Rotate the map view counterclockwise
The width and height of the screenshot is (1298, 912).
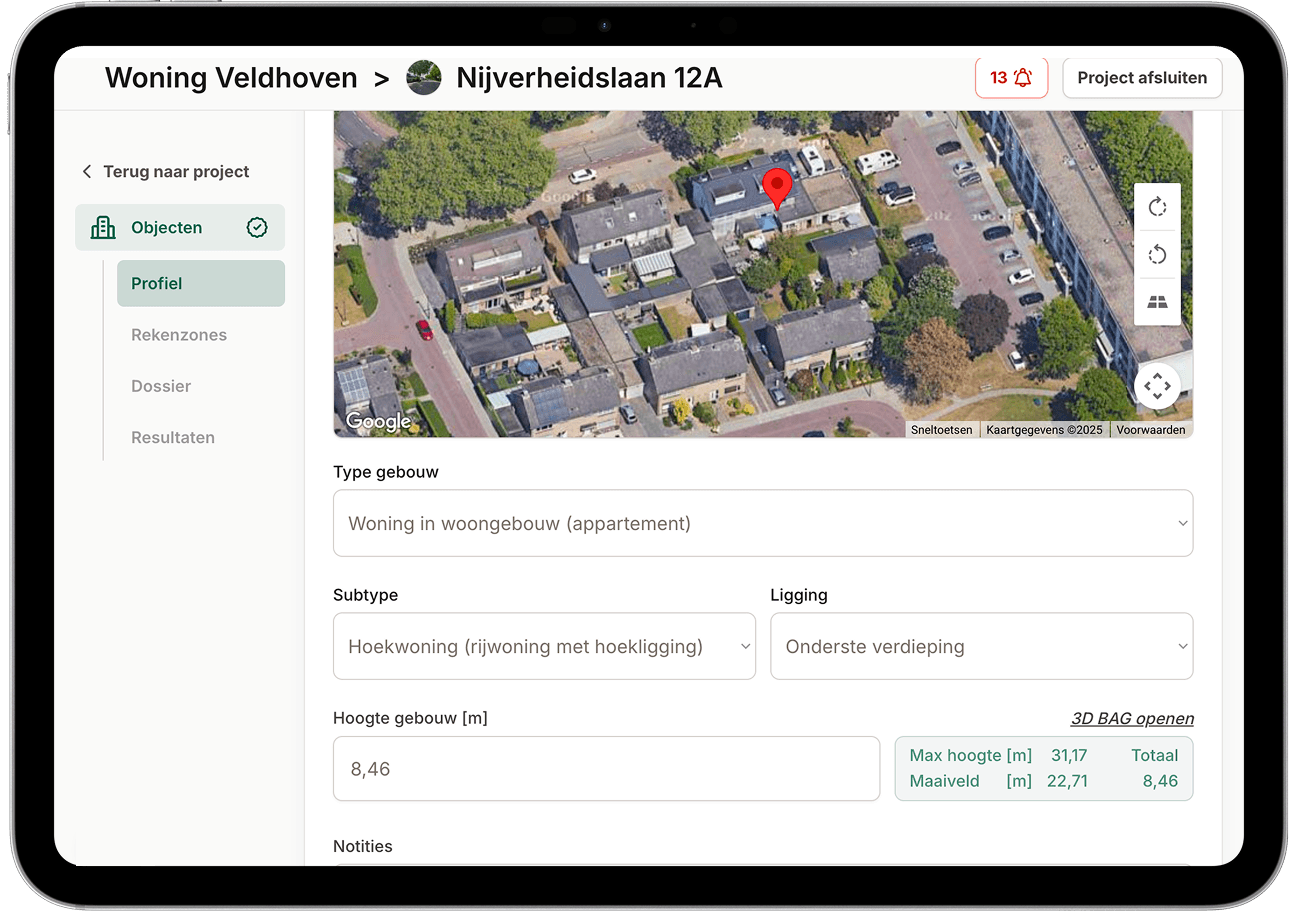click(x=1157, y=254)
